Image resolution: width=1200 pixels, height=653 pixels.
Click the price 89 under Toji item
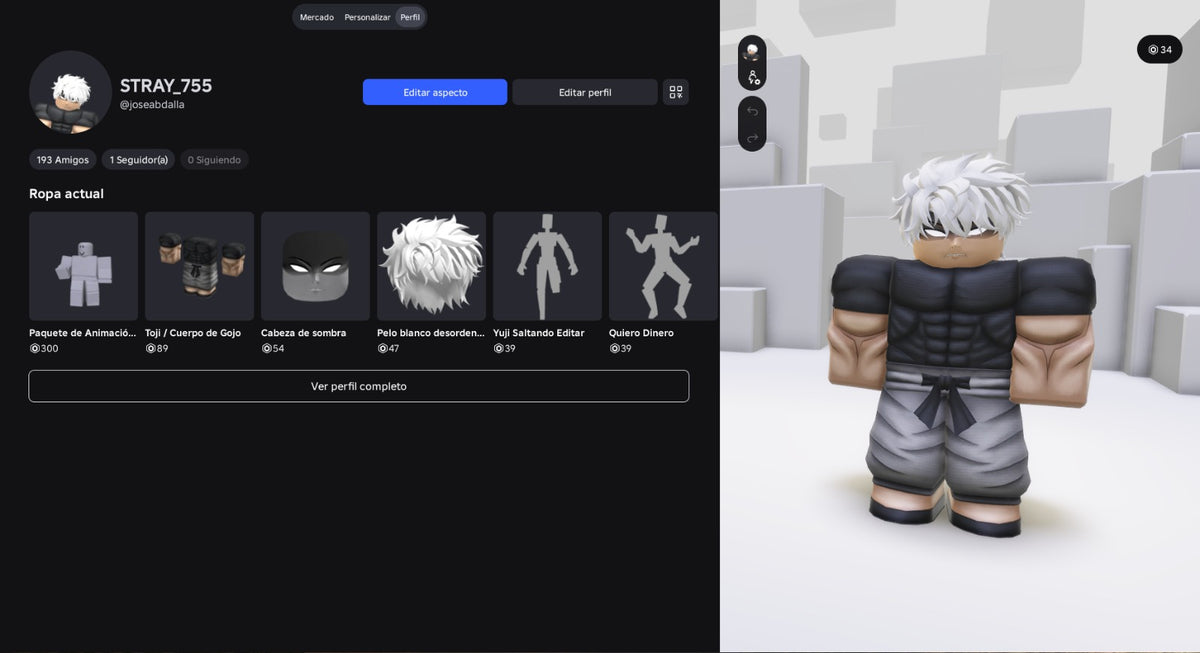coord(157,348)
